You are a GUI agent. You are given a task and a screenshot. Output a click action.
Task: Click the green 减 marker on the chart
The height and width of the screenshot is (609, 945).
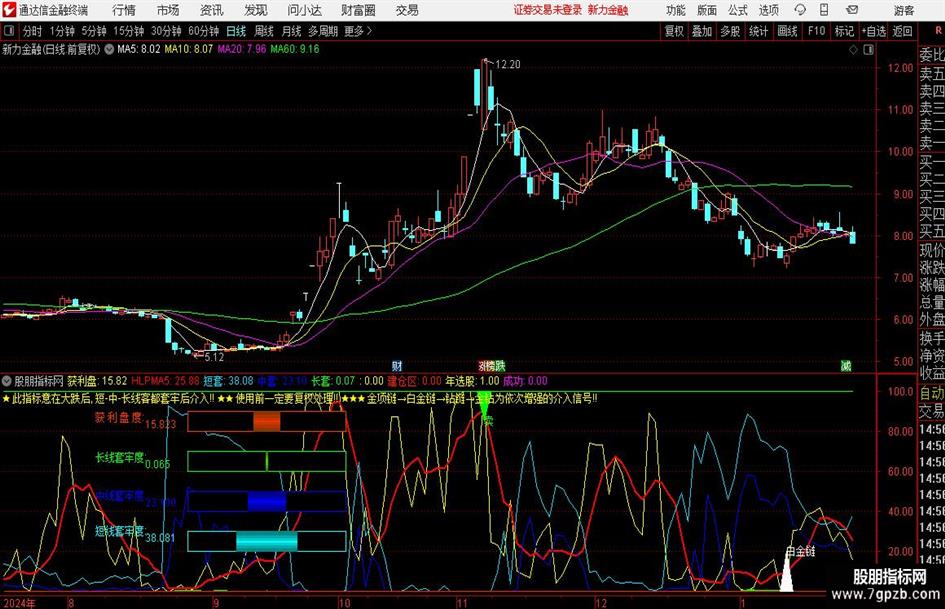846,366
